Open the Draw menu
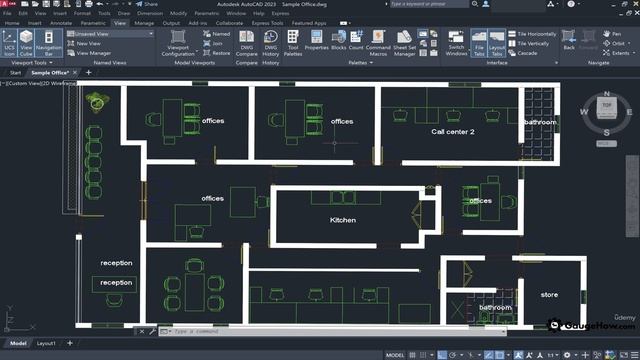This screenshot has height=360, width=640. click(124, 13)
